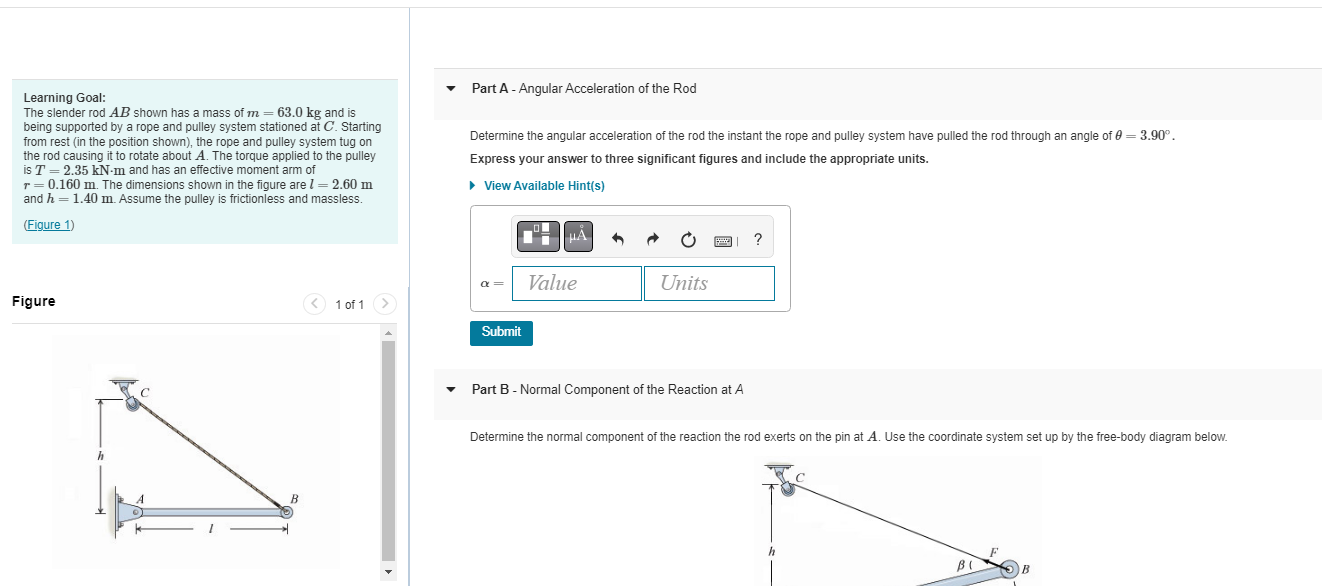Expand View Available Hint(s)
Viewport: 1322px width, 586px height.
pyautogui.click(x=544, y=185)
